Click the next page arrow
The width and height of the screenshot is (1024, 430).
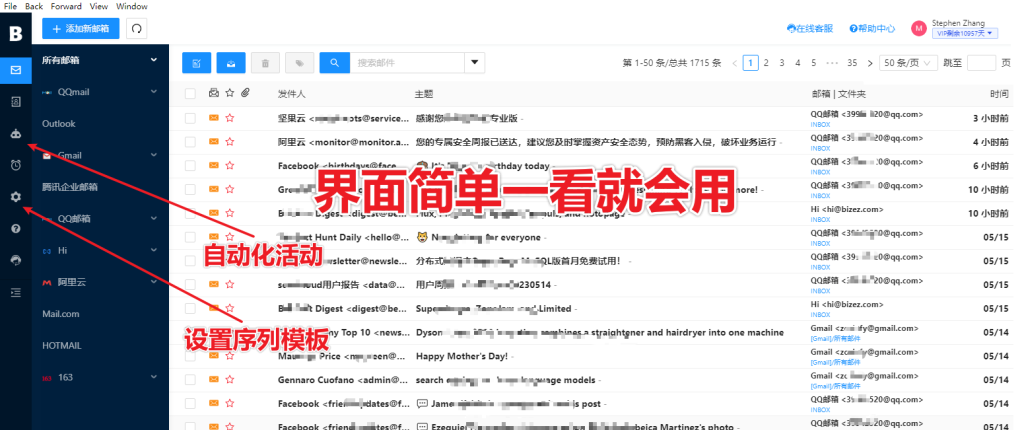click(x=870, y=63)
